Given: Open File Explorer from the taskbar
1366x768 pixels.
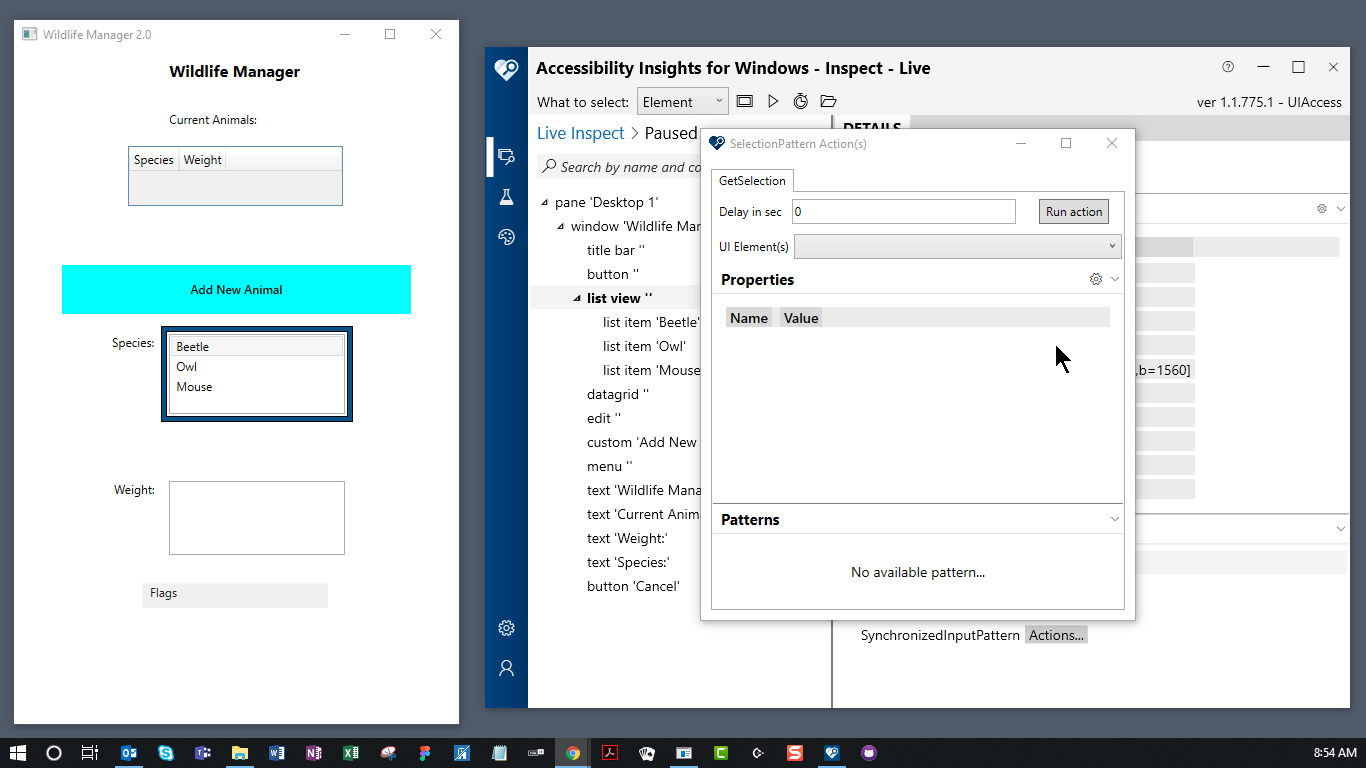Looking at the screenshot, I should click(240, 753).
